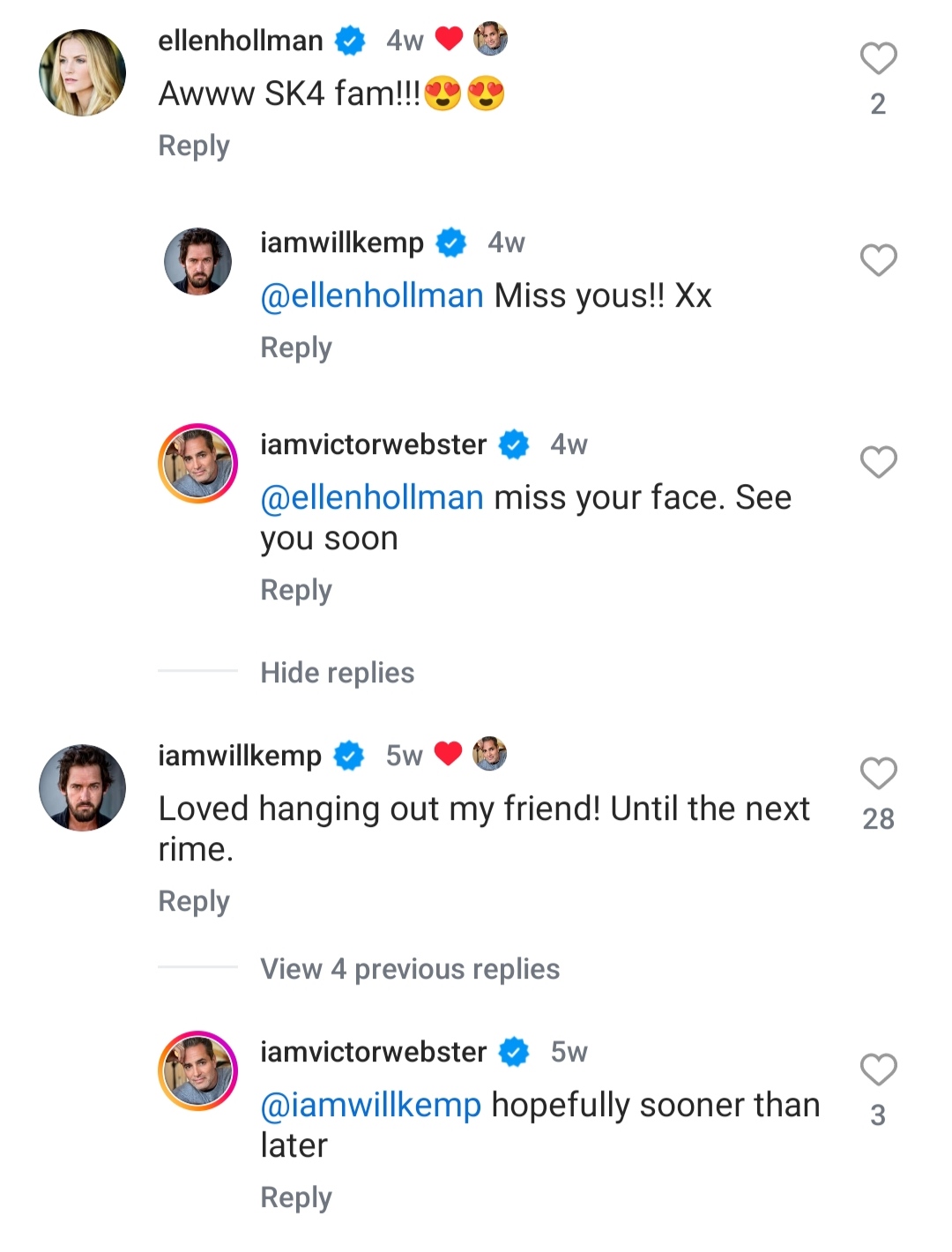Open ellenhollman username link

241,41
